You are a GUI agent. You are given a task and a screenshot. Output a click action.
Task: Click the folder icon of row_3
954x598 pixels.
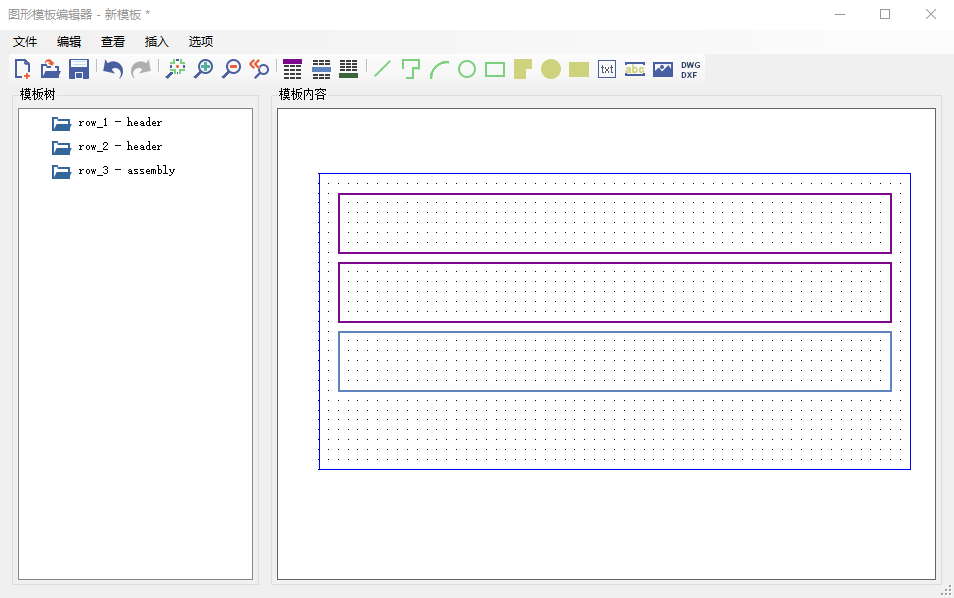(61, 172)
